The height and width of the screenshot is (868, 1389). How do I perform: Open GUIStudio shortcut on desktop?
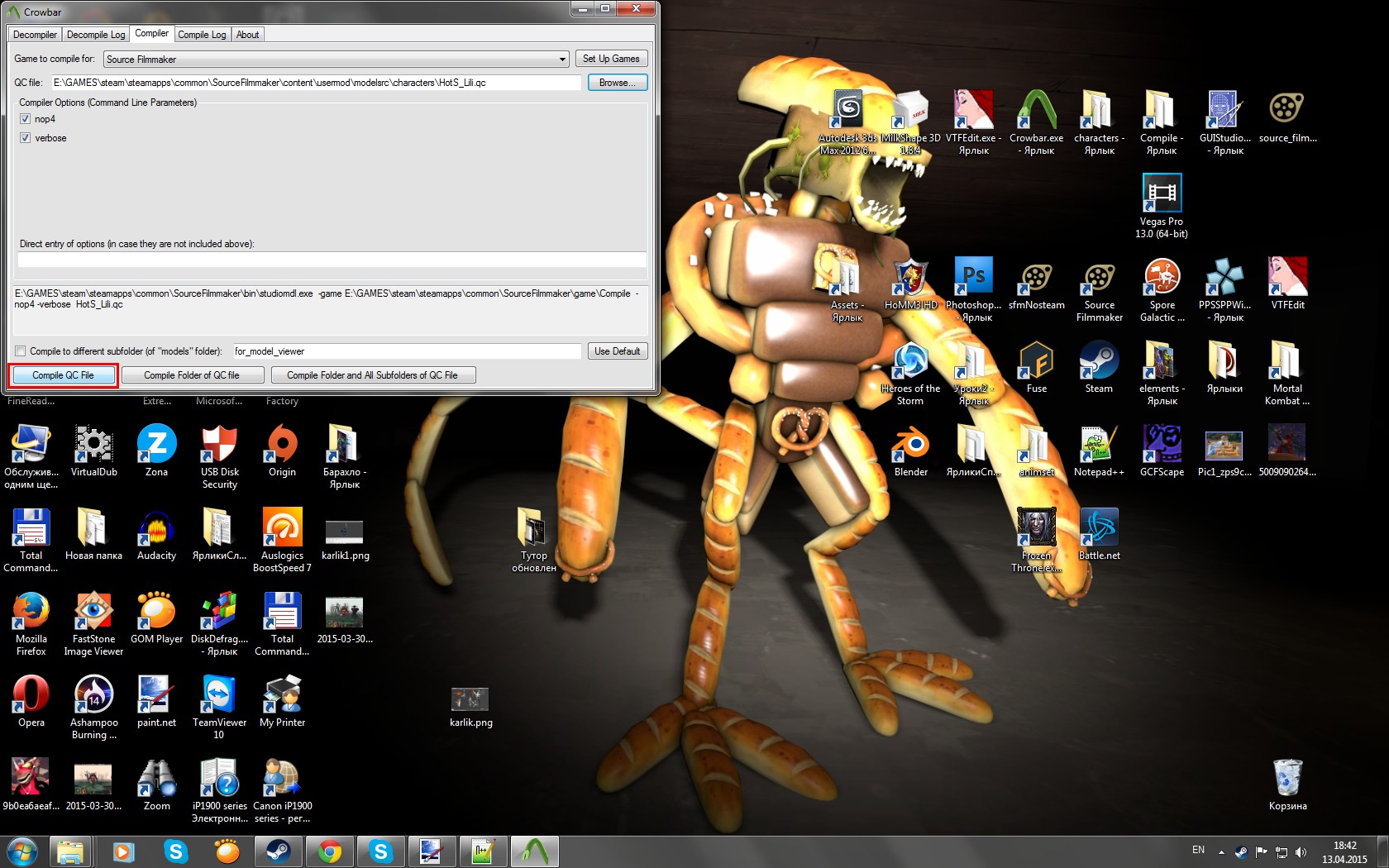(1224, 122)
